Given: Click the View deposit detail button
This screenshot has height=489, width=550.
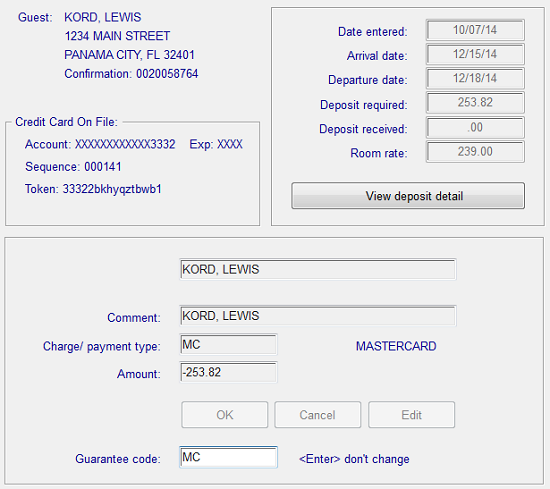Looking at the screenshot, I should point(408,196).
